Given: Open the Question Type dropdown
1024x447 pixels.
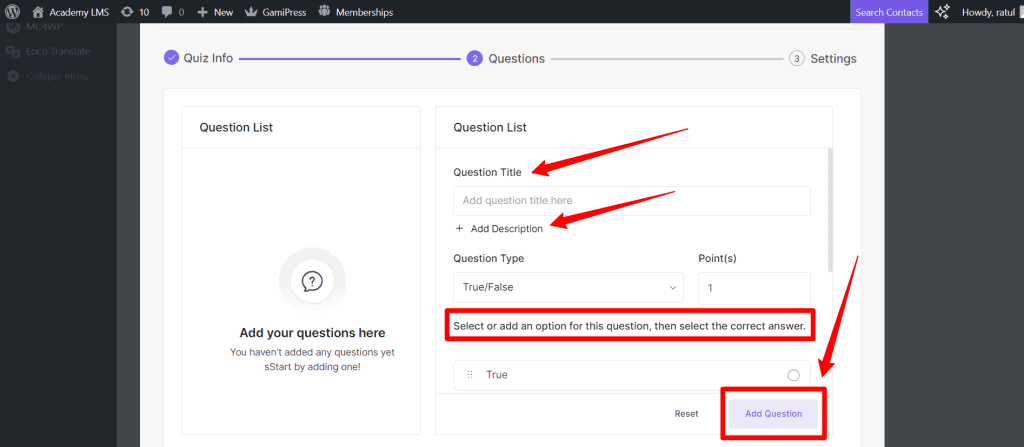Looking at the screenshot, I should (x=568, y=288).
